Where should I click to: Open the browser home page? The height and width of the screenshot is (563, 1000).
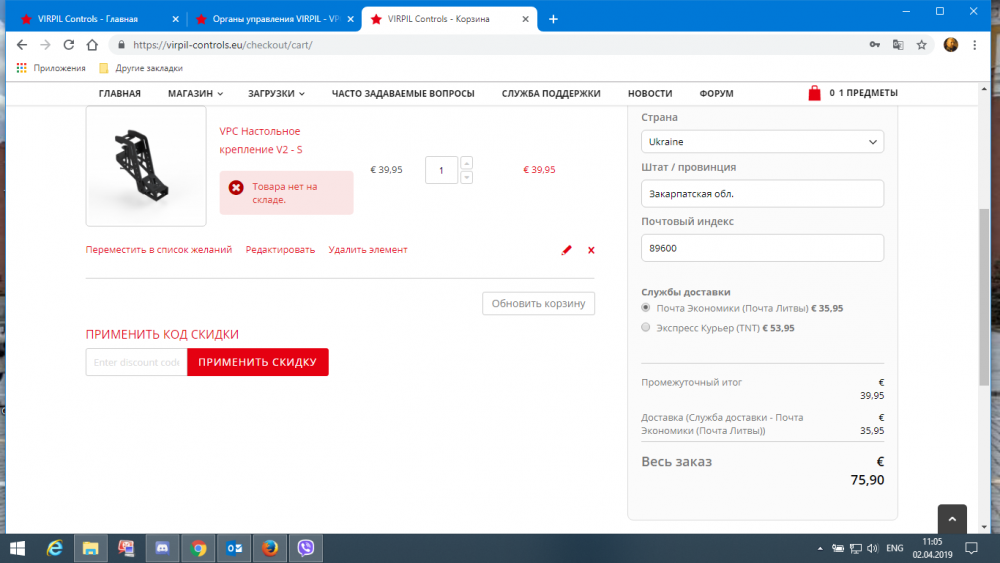pos(92,45)
